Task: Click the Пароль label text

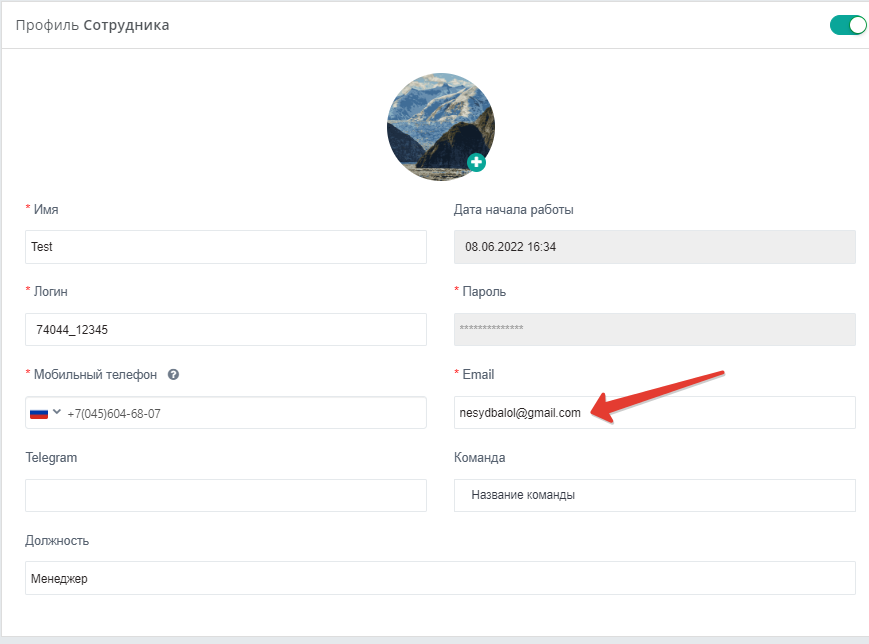Action: pyautogui.click(x=484, y=292)
